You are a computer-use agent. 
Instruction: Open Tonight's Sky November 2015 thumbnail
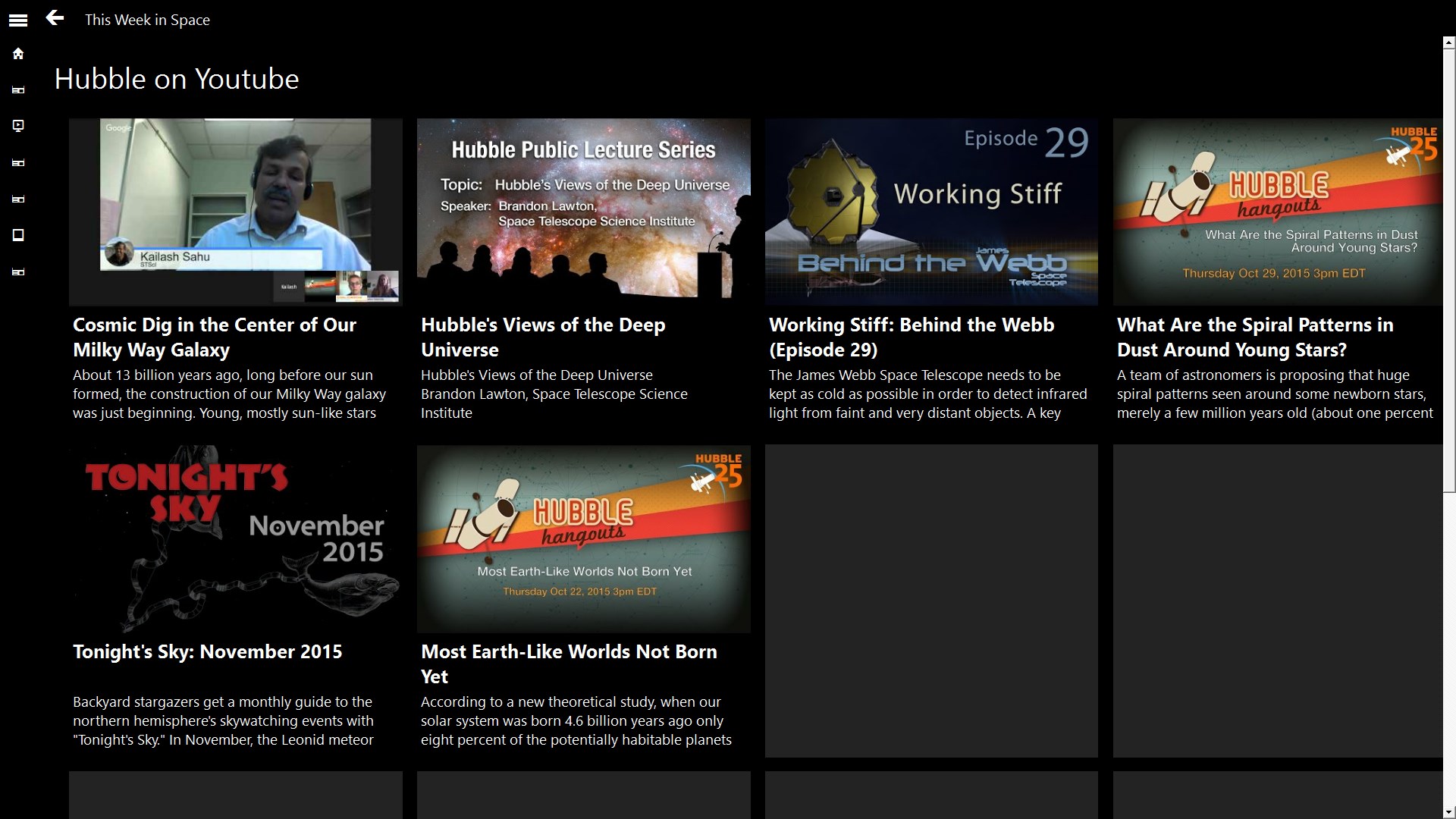[235, 538]
